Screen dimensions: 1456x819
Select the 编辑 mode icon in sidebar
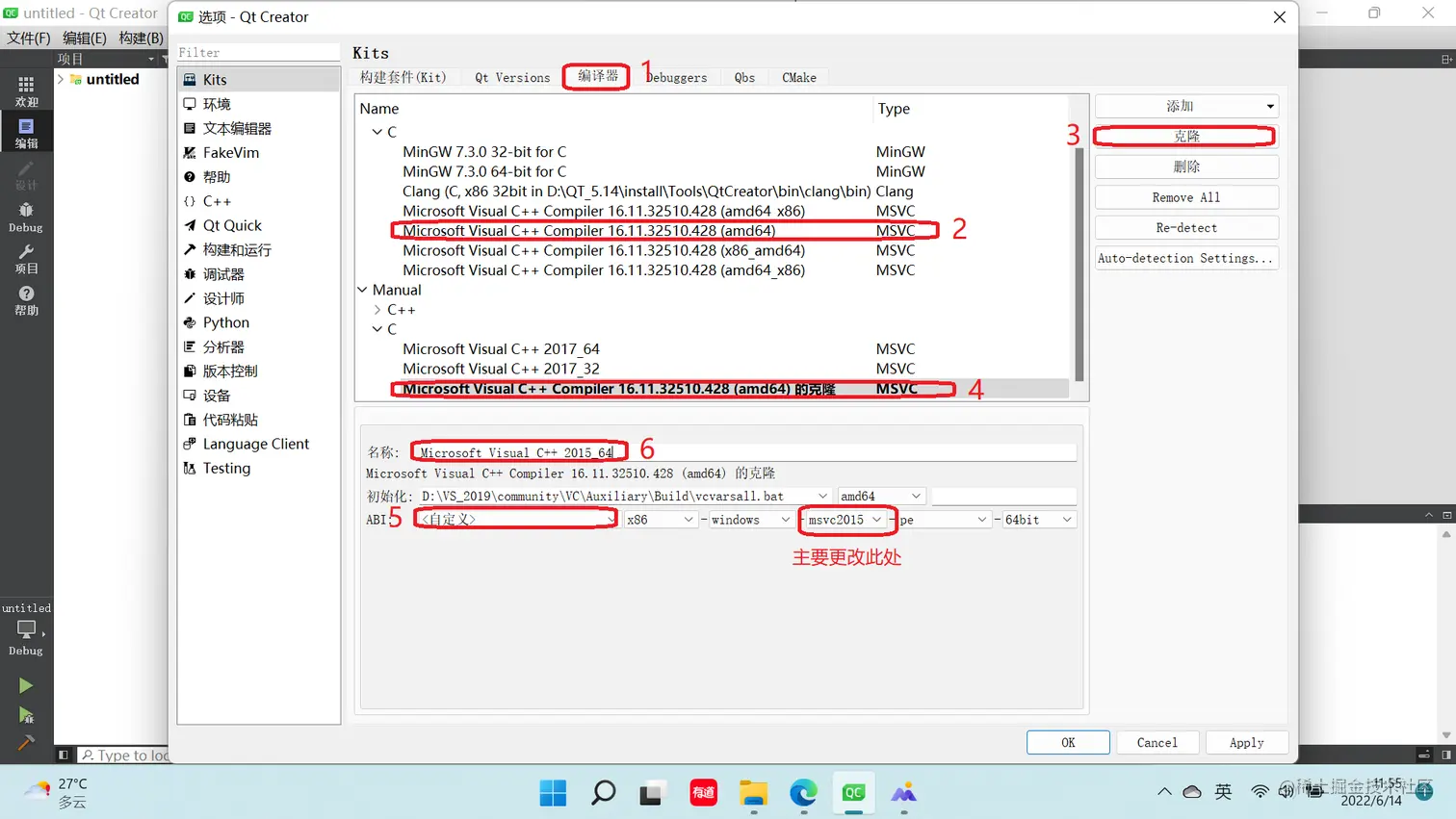point(26,133)
